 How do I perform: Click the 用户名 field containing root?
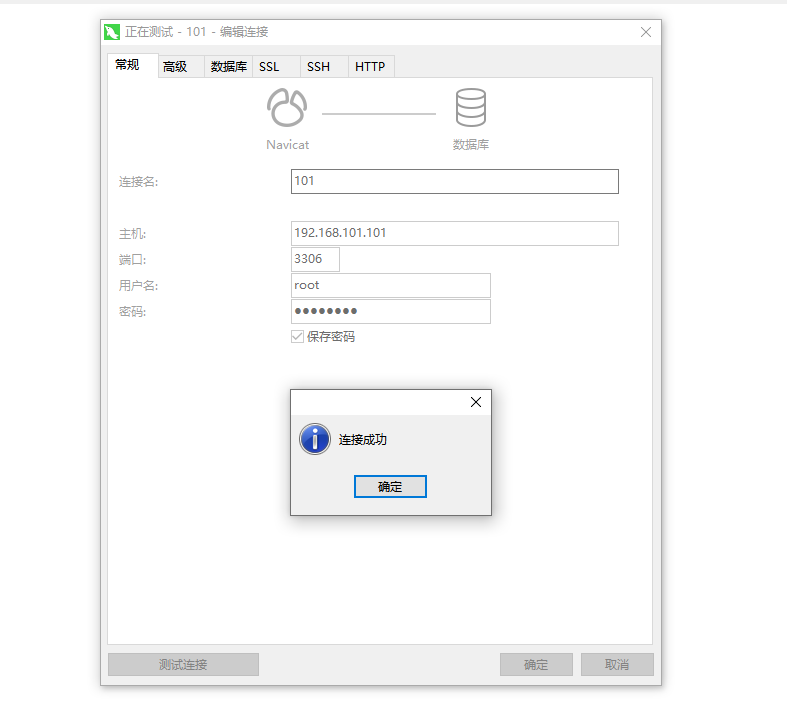click(x=390, y=286)
